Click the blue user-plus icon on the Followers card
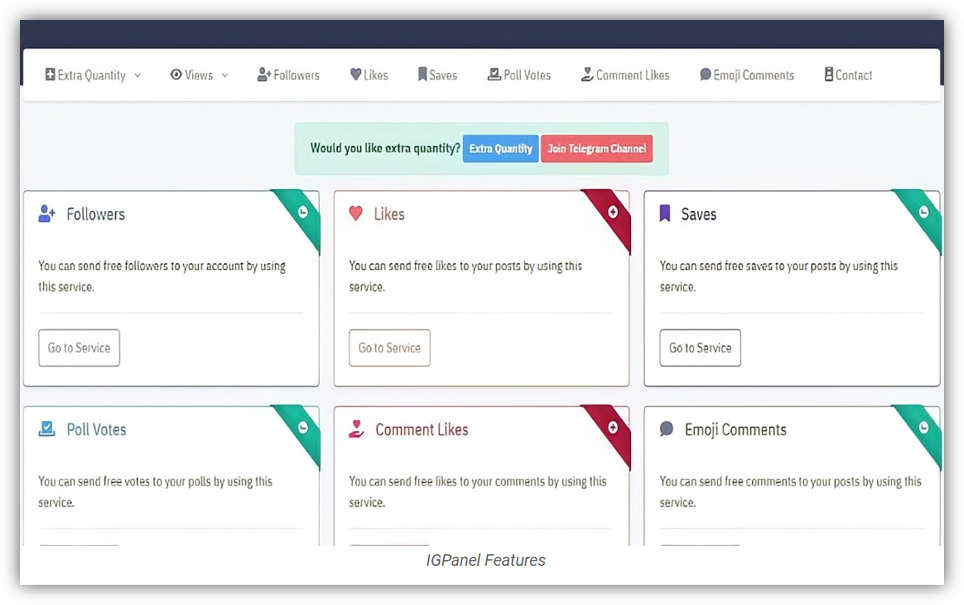 coord(47,213)
